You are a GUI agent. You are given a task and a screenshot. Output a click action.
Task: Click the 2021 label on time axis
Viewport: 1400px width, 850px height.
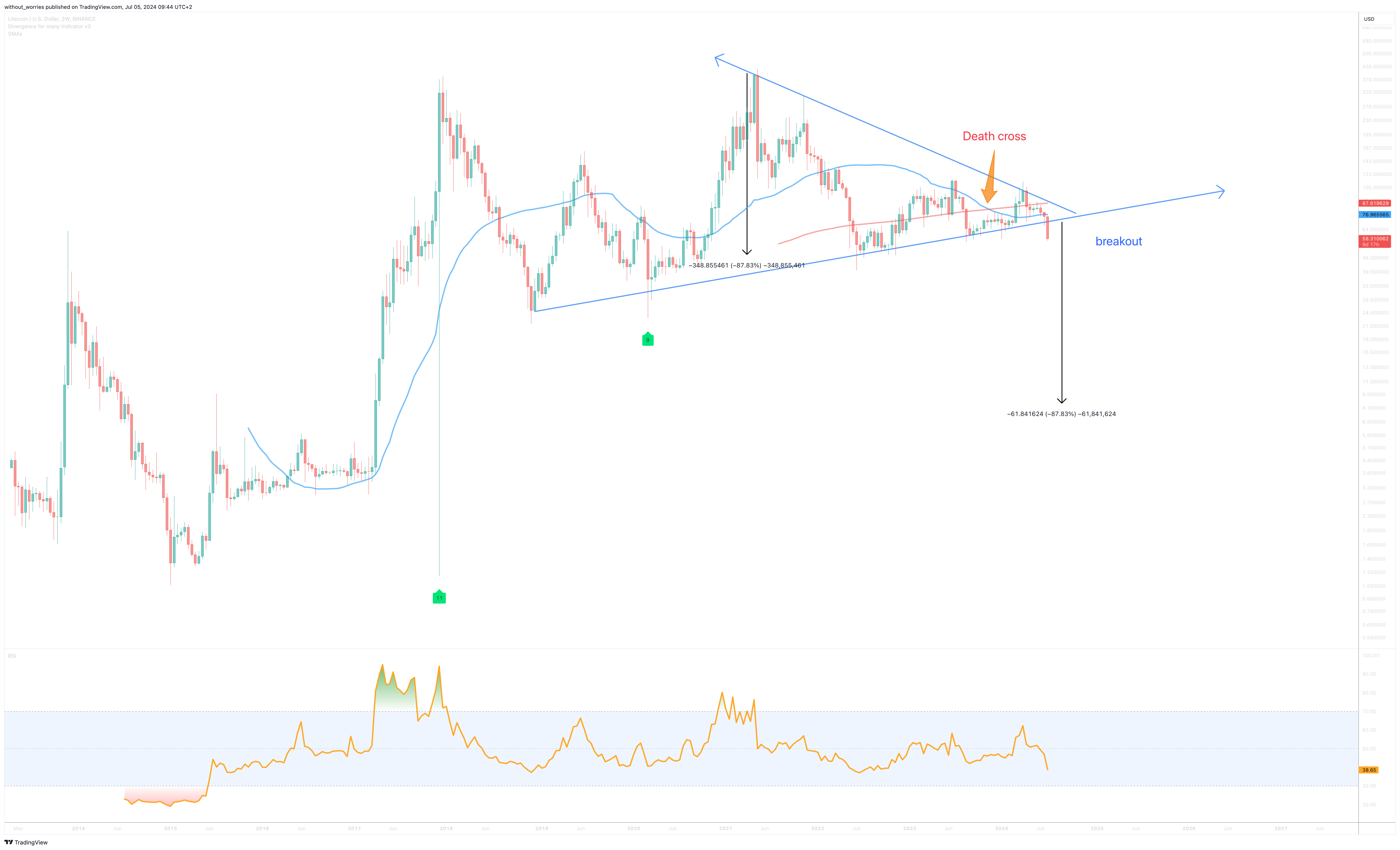[x=726, y=828]
